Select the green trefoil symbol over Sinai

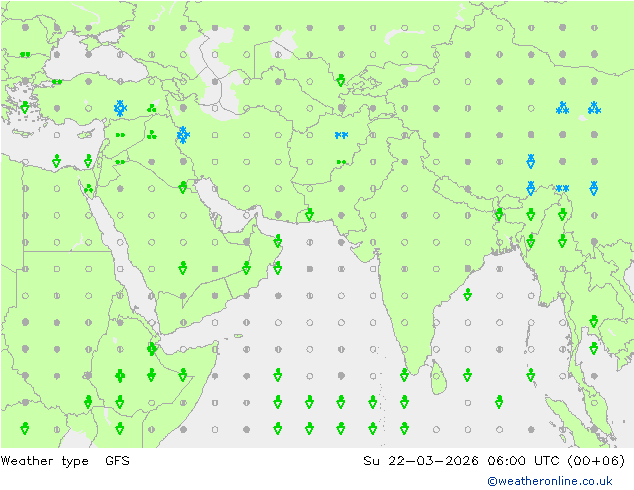point(89,188)
